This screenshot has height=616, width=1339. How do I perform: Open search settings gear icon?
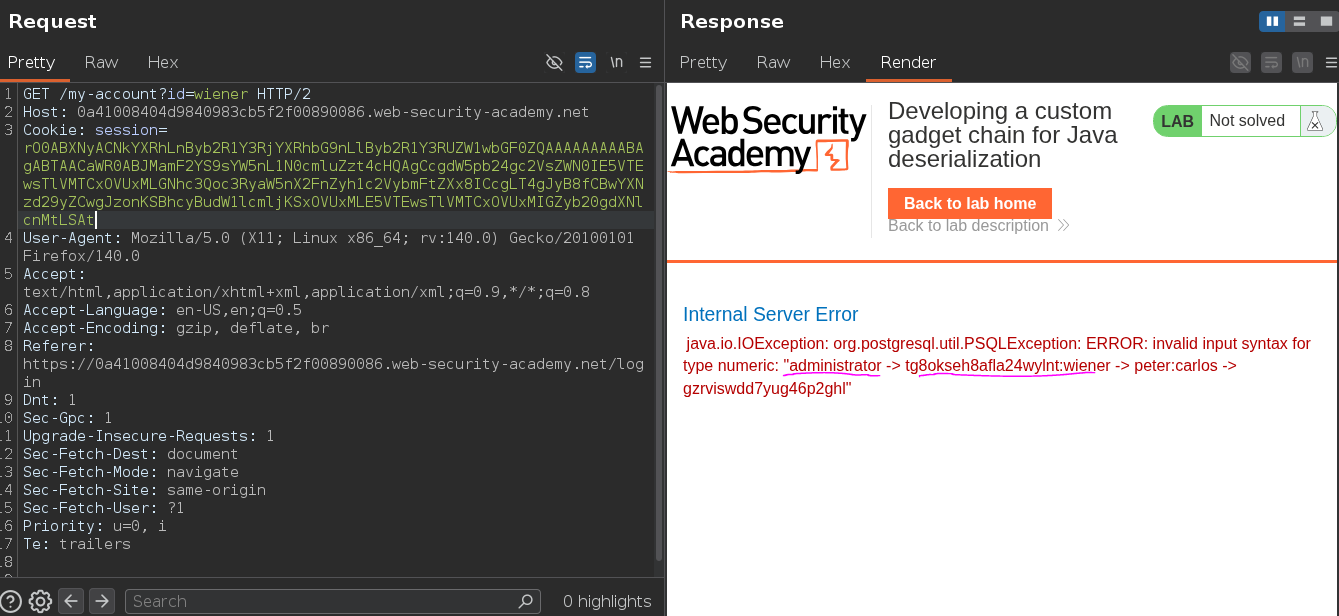(x=40, y=601)
